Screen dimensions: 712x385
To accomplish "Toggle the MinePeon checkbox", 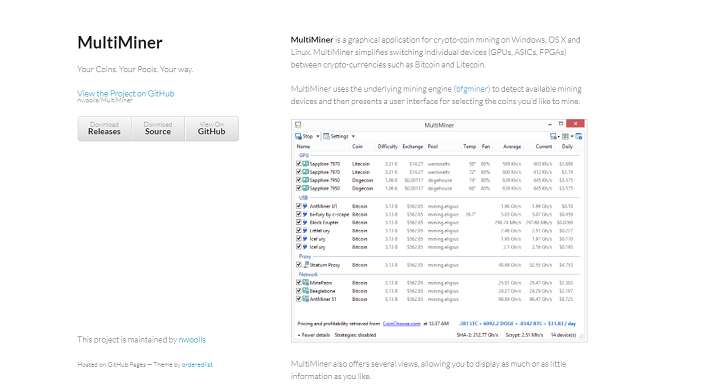I will pos(299,282).
